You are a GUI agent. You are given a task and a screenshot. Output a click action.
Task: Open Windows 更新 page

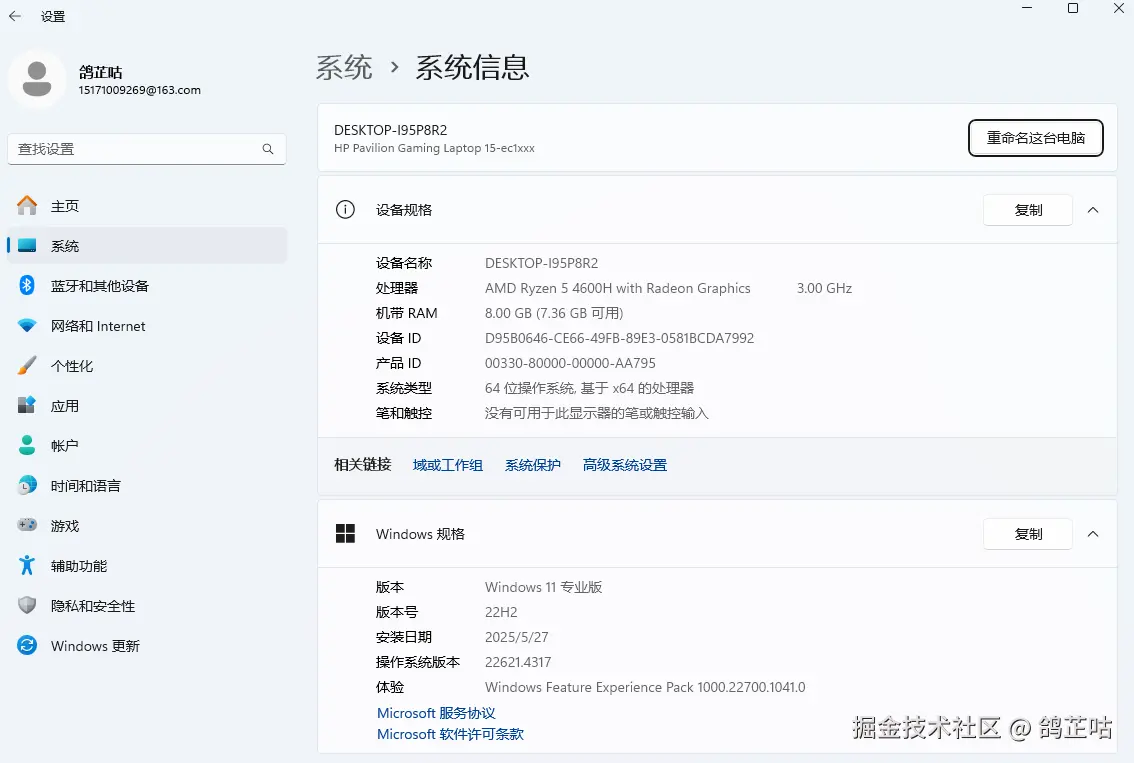(x=147, y=645)
